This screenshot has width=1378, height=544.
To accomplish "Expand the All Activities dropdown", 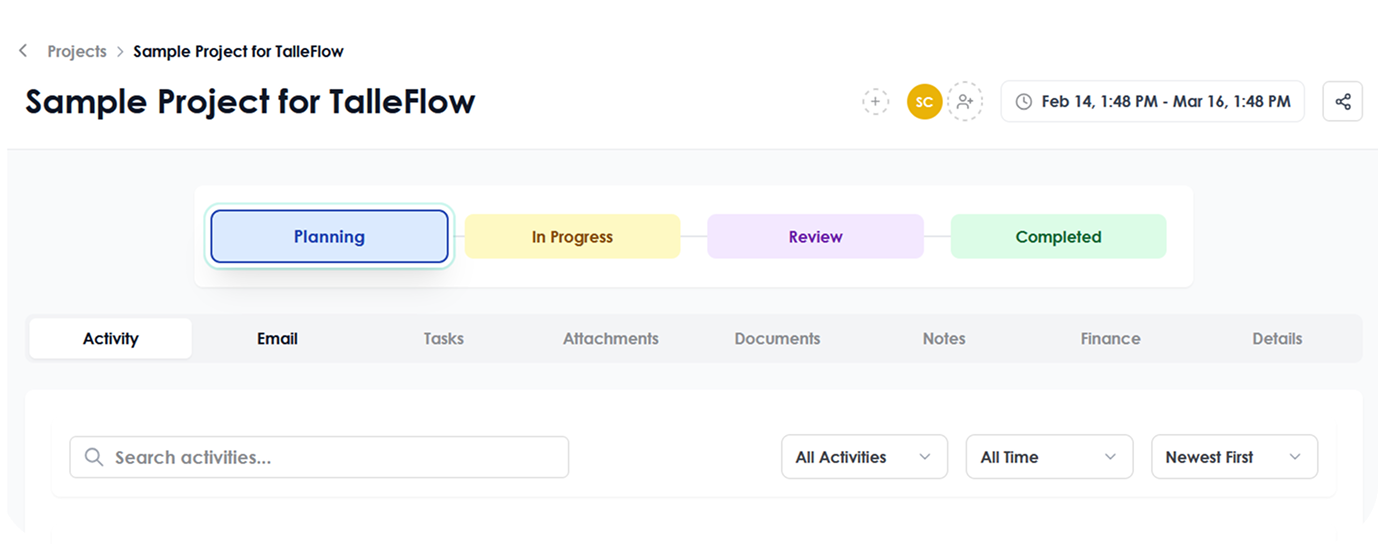I will point(864,457).
